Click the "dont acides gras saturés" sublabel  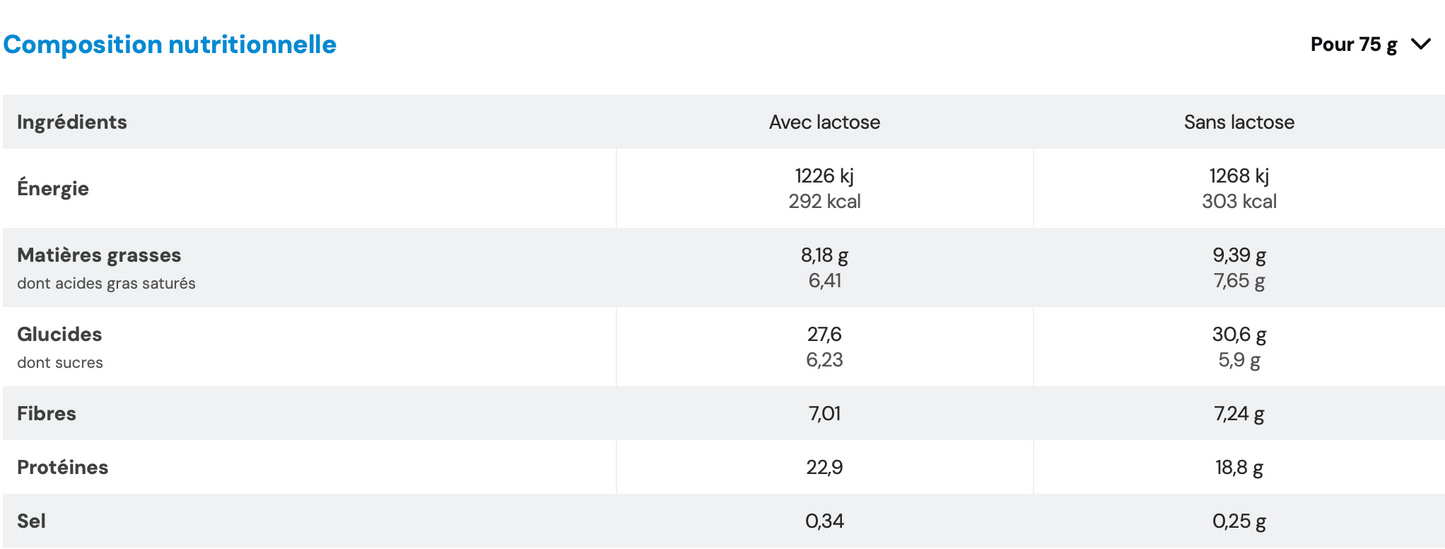point(106,283)
